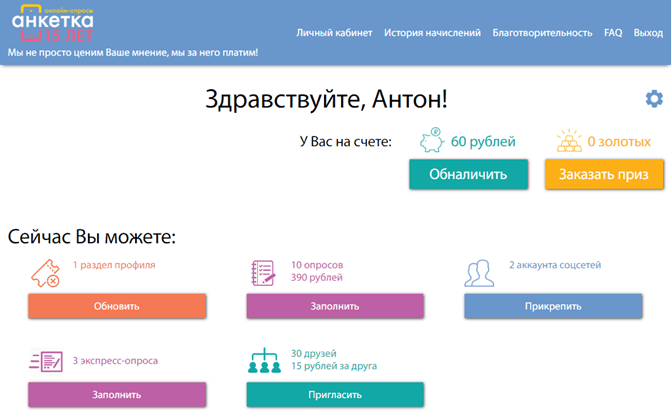Click the orange Обновить button

[x=117, y=306]
